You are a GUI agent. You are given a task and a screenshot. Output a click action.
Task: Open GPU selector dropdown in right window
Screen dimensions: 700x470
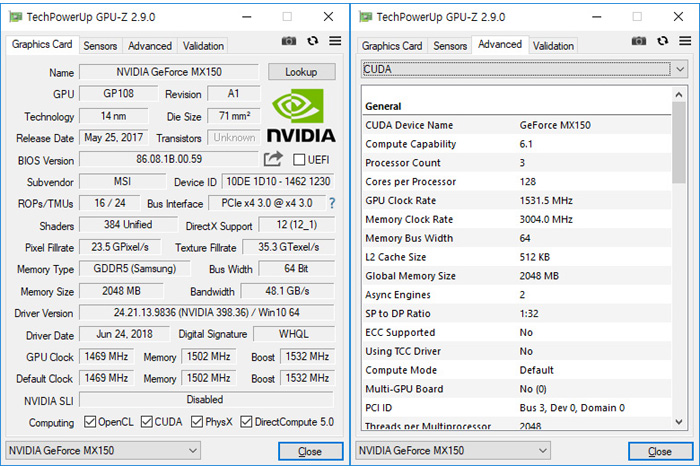tap(490, 451)
